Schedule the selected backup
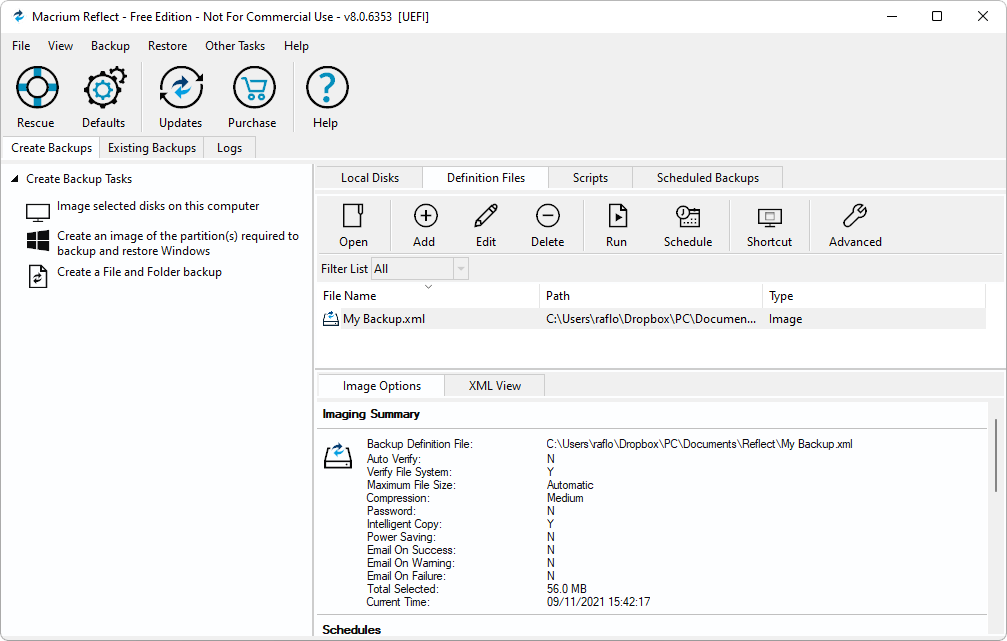 coord(687,224)
